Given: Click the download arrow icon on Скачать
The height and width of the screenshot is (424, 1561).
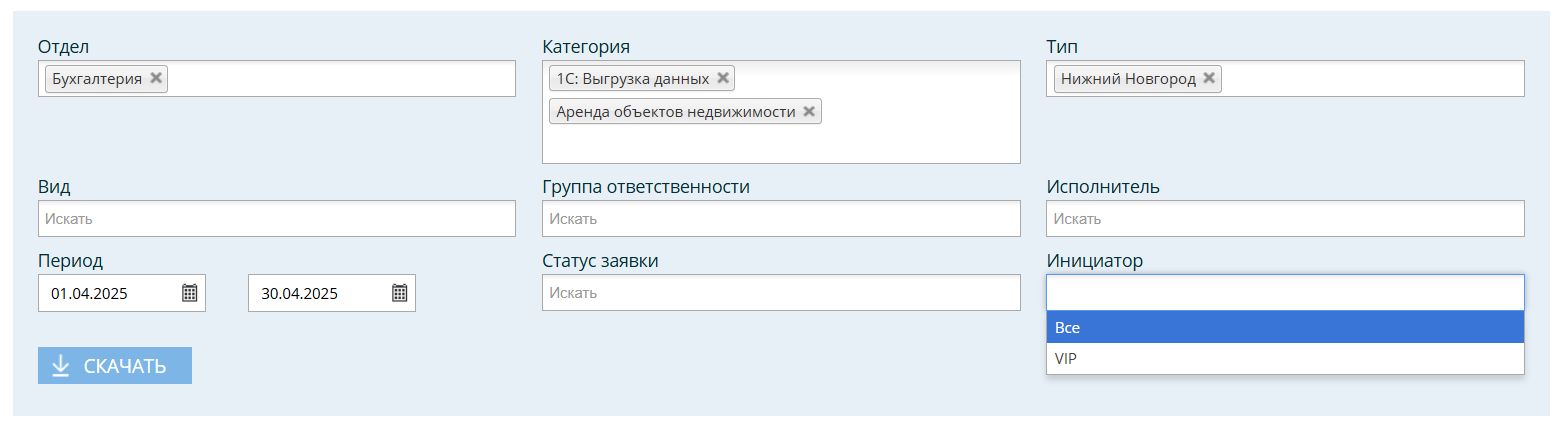Looking at the screenshot, I should (x=61, y=366).
